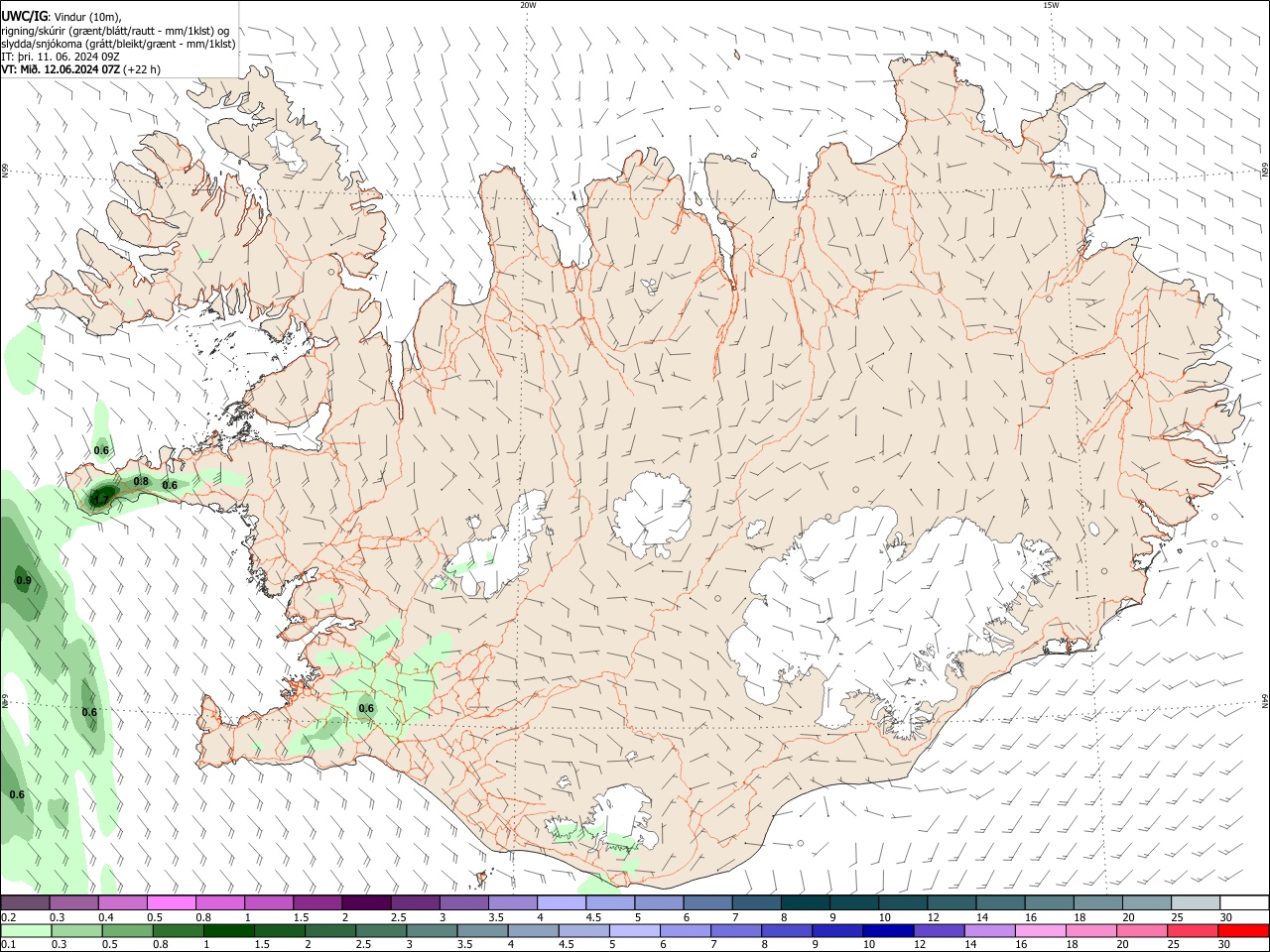Screen dimensions: 1270x952
Task: Pick the light grey 25 snow scale swatch
Action: (1196, 903)
